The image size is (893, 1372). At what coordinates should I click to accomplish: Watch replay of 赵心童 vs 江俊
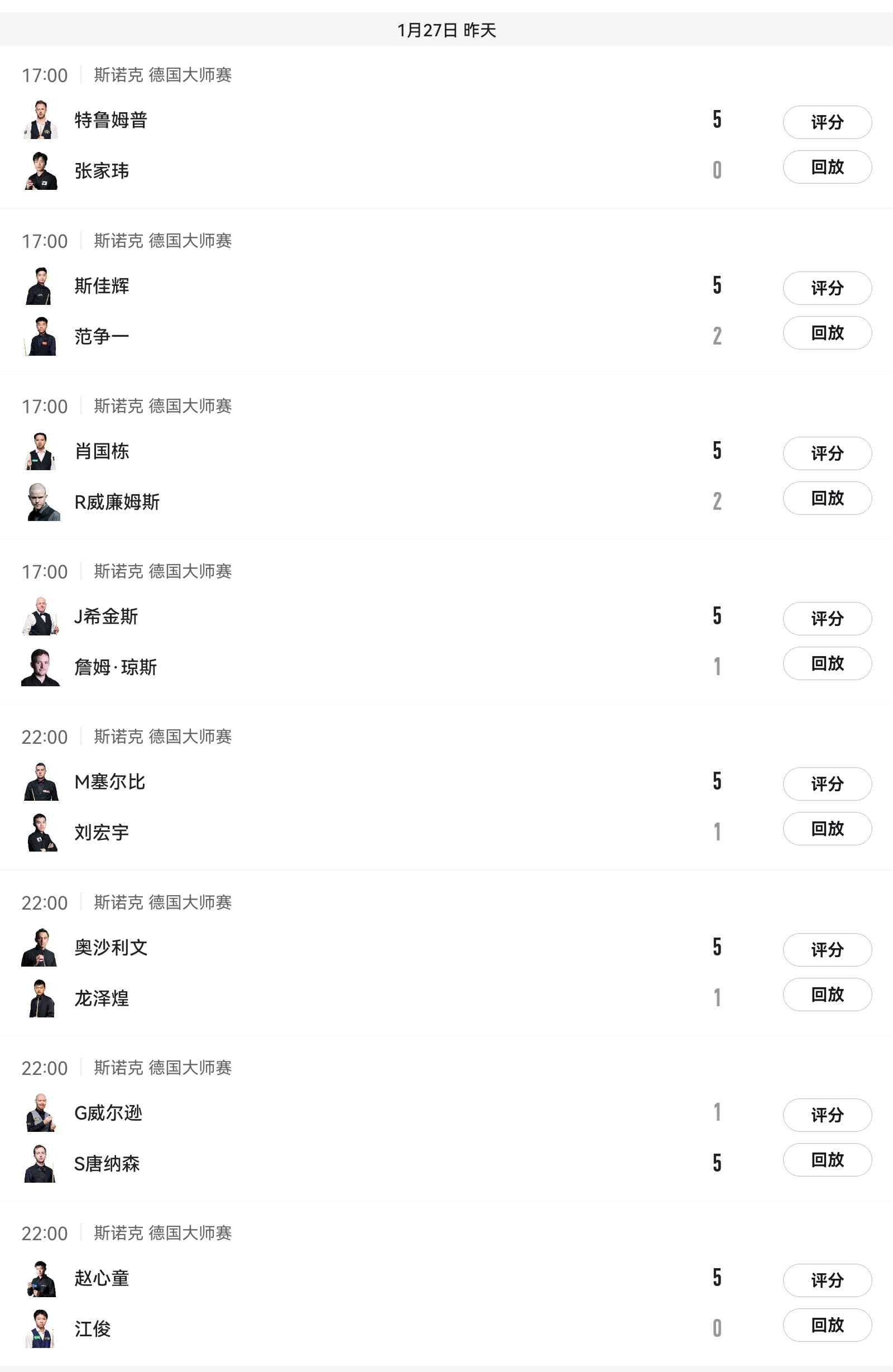[x=827, y=1325]
